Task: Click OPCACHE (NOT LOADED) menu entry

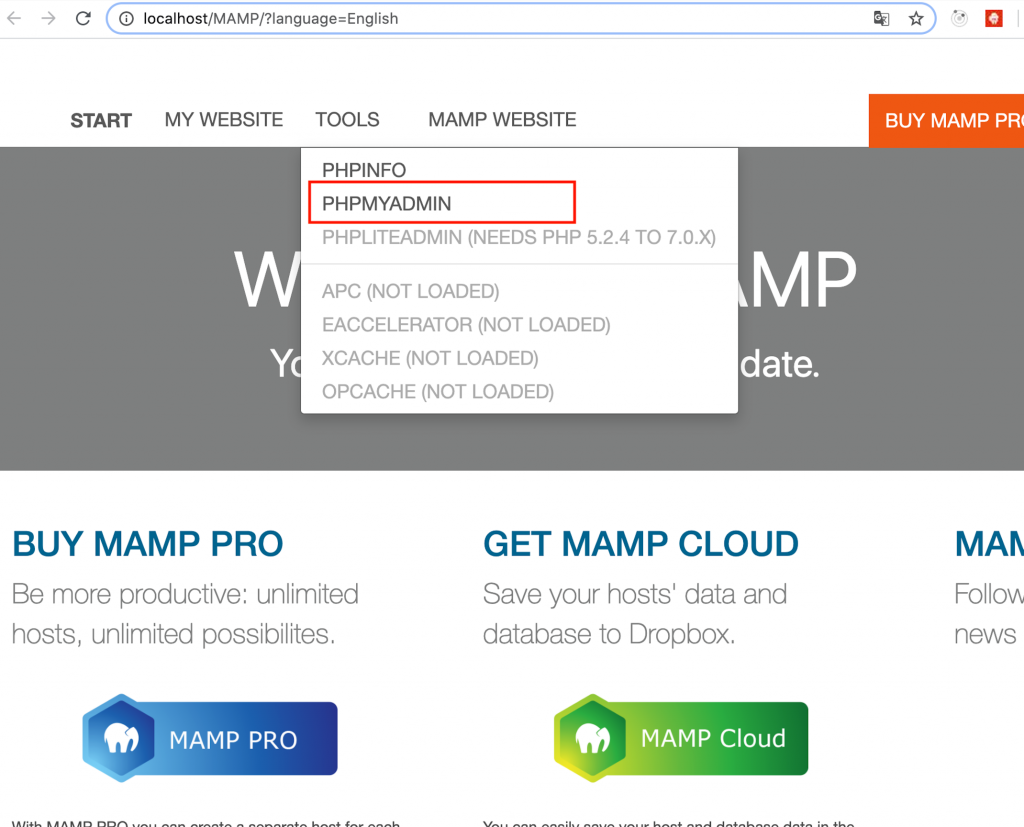Action: (x=438, y=391)
